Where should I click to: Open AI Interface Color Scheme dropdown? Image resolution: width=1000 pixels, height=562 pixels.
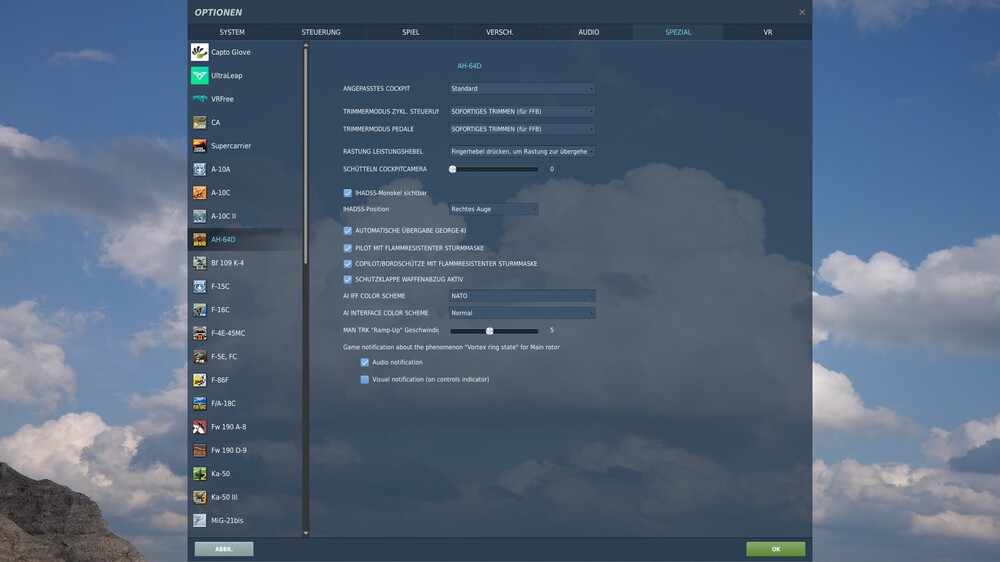coord(522,313)
